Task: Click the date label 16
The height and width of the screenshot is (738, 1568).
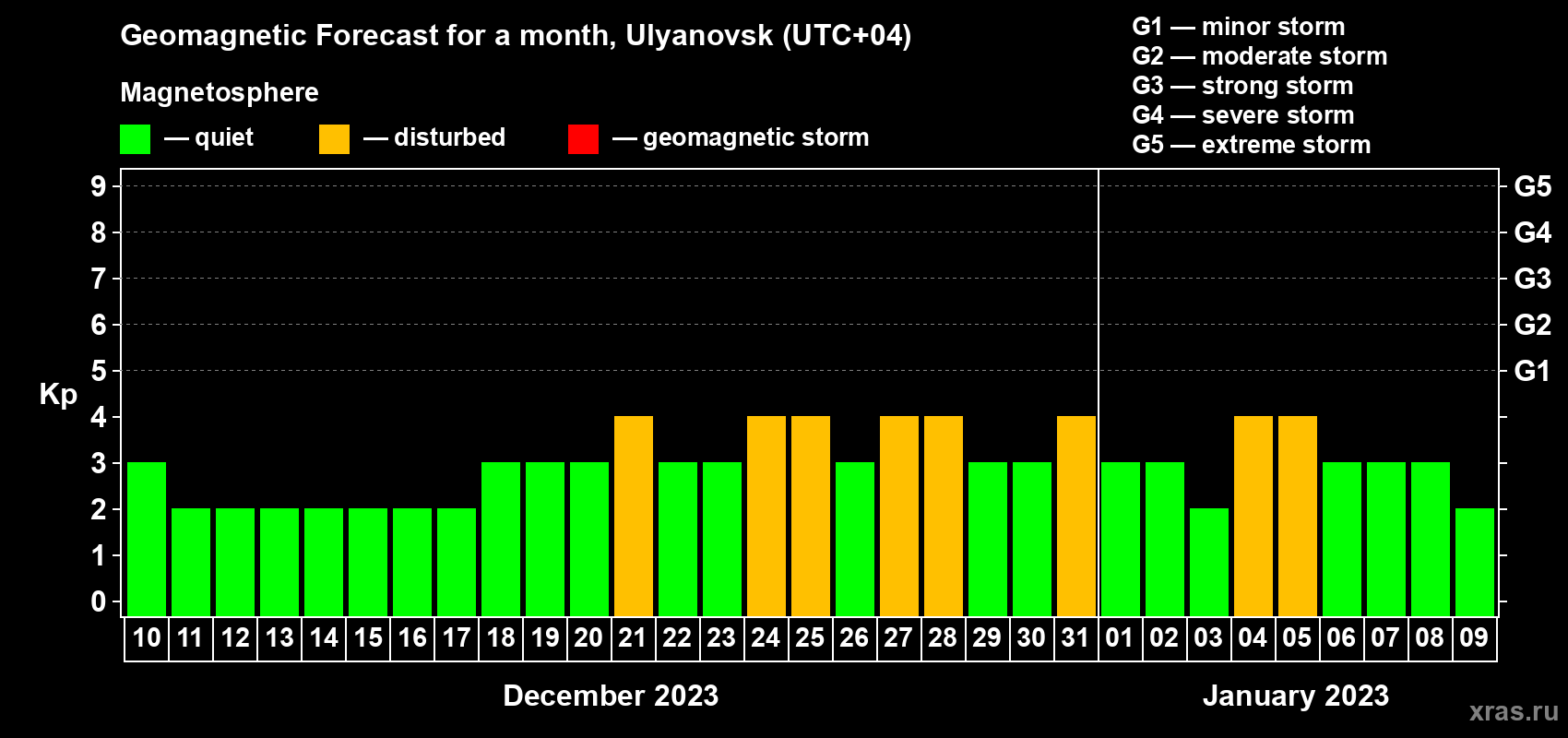Action: 412,638
